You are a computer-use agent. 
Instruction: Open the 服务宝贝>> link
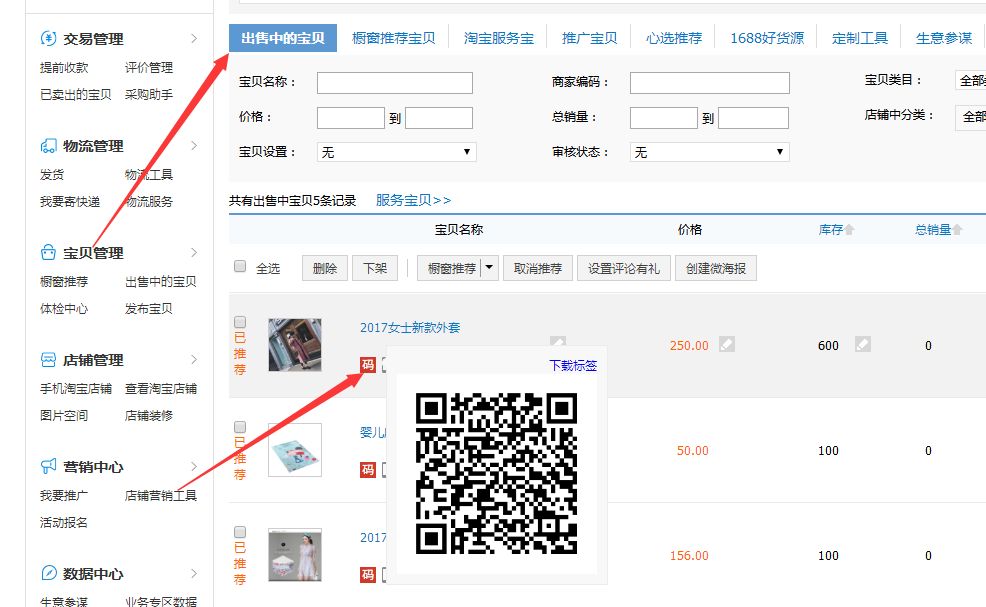click(413, 200)
